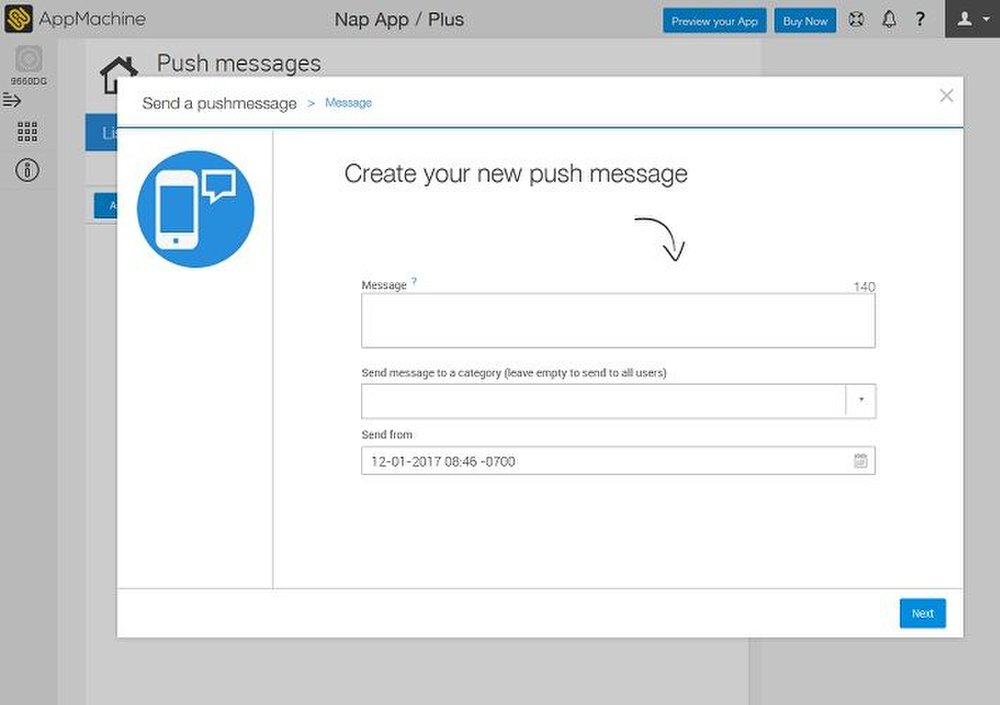Close the Send a pushmessage dialog
The image size is (1000, 705).
click(x=946, y=96)
